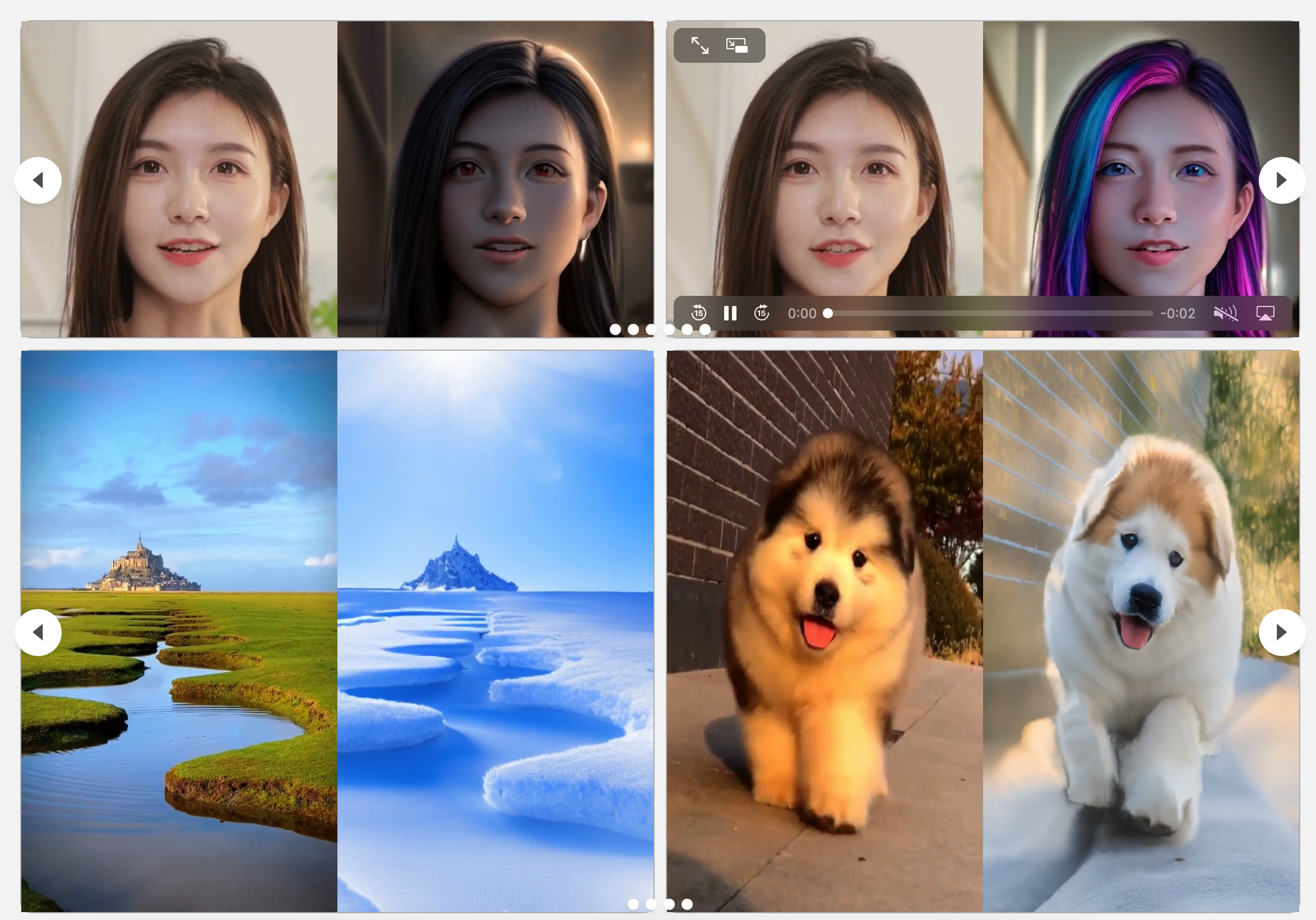Skip back 15 seconds in video
Image resolution: width=1316 pixels, height=920 pixels.
[699, 313]
